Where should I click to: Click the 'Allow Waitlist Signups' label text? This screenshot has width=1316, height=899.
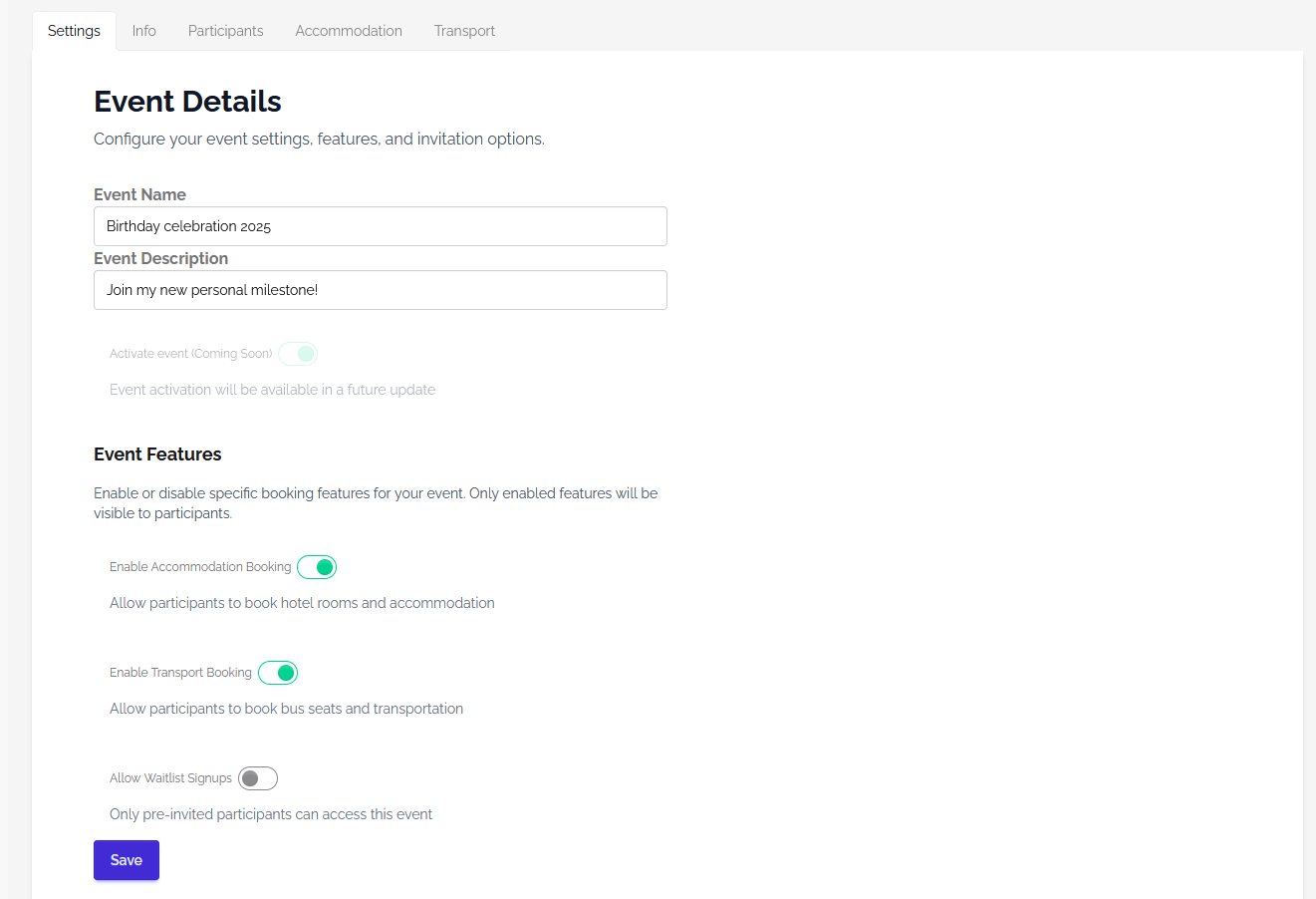[x=170, y=778]
